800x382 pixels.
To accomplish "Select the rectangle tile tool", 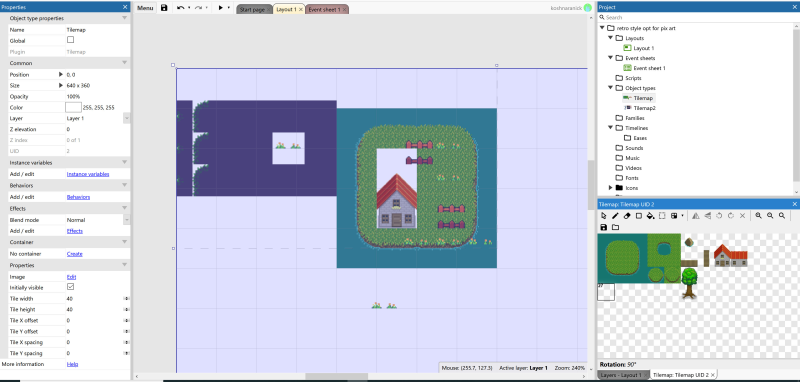I will click(x=639, y=216).
